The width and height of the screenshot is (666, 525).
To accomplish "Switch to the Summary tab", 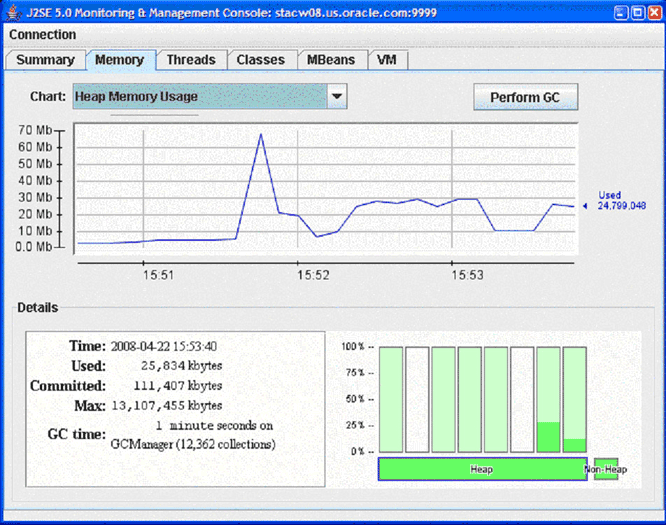I will 45,60.
